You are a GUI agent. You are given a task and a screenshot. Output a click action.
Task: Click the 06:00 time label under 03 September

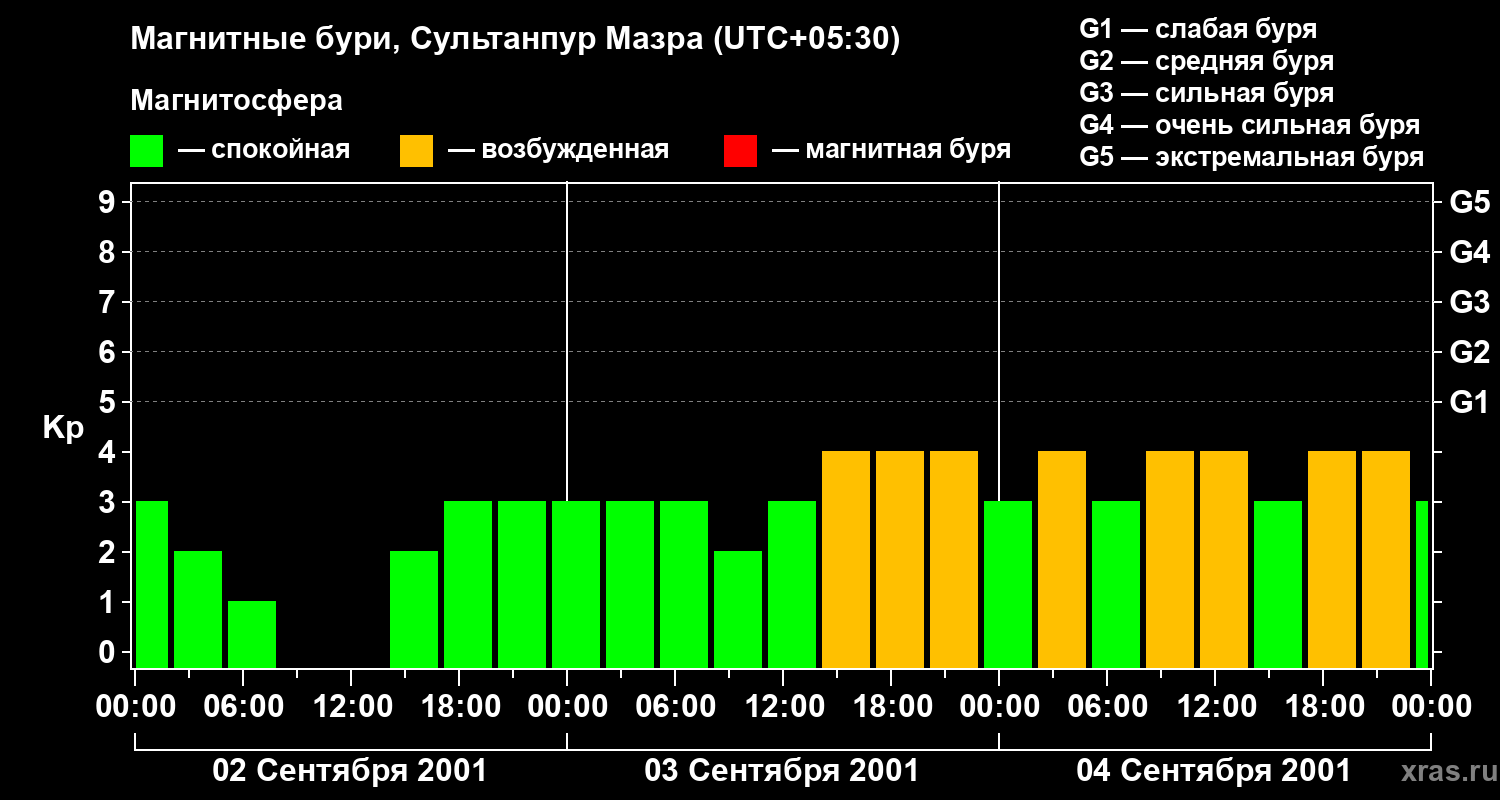675,707
